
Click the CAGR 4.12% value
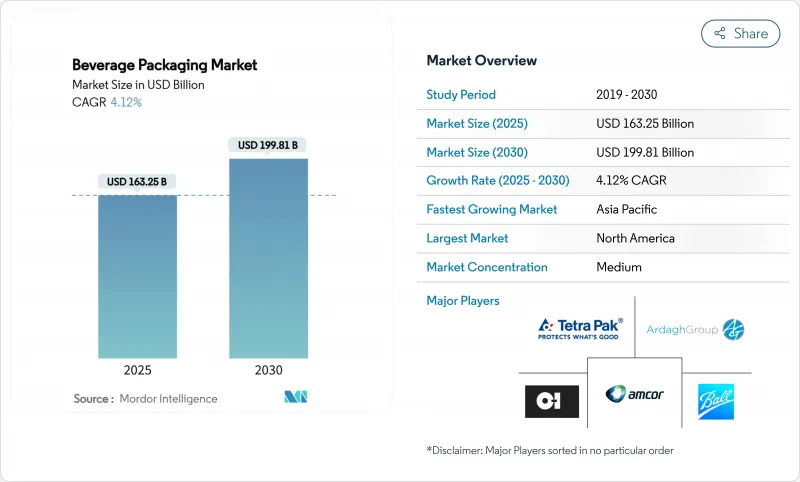click(x=125, y=102)
